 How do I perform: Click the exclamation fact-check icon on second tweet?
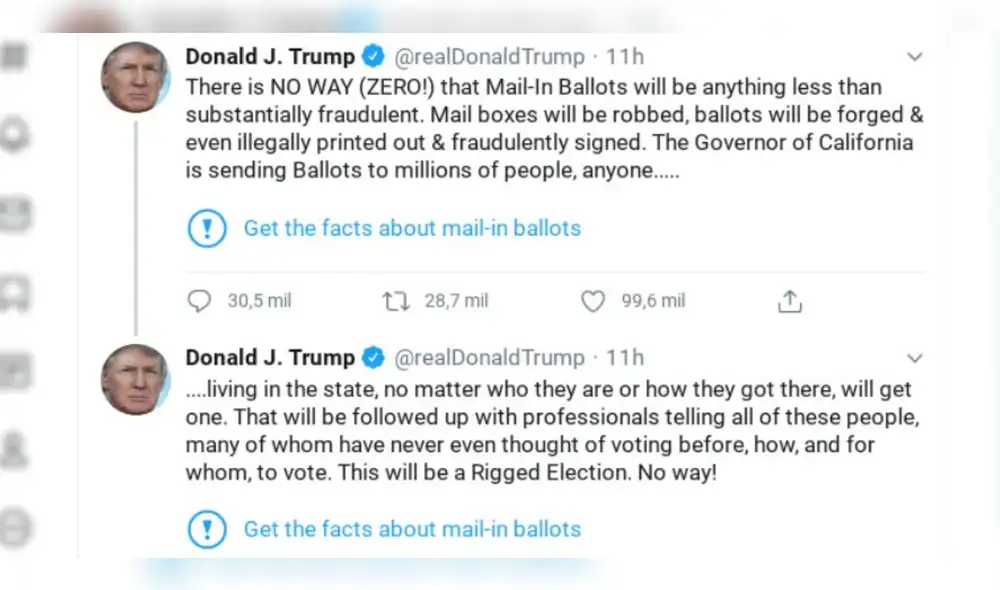[207, 529]
